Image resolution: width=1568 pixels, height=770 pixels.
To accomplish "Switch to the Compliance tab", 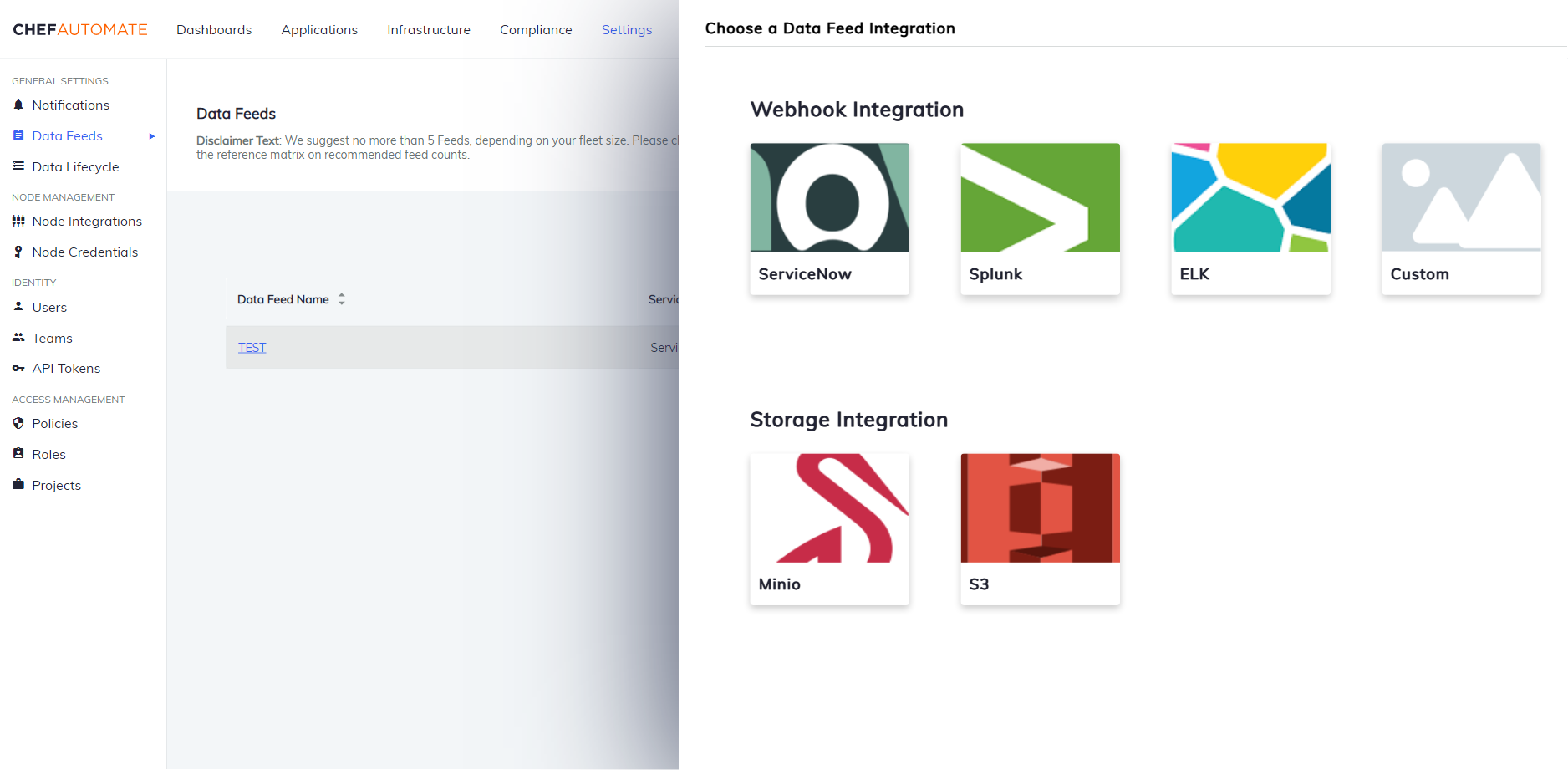I will 536,29.
